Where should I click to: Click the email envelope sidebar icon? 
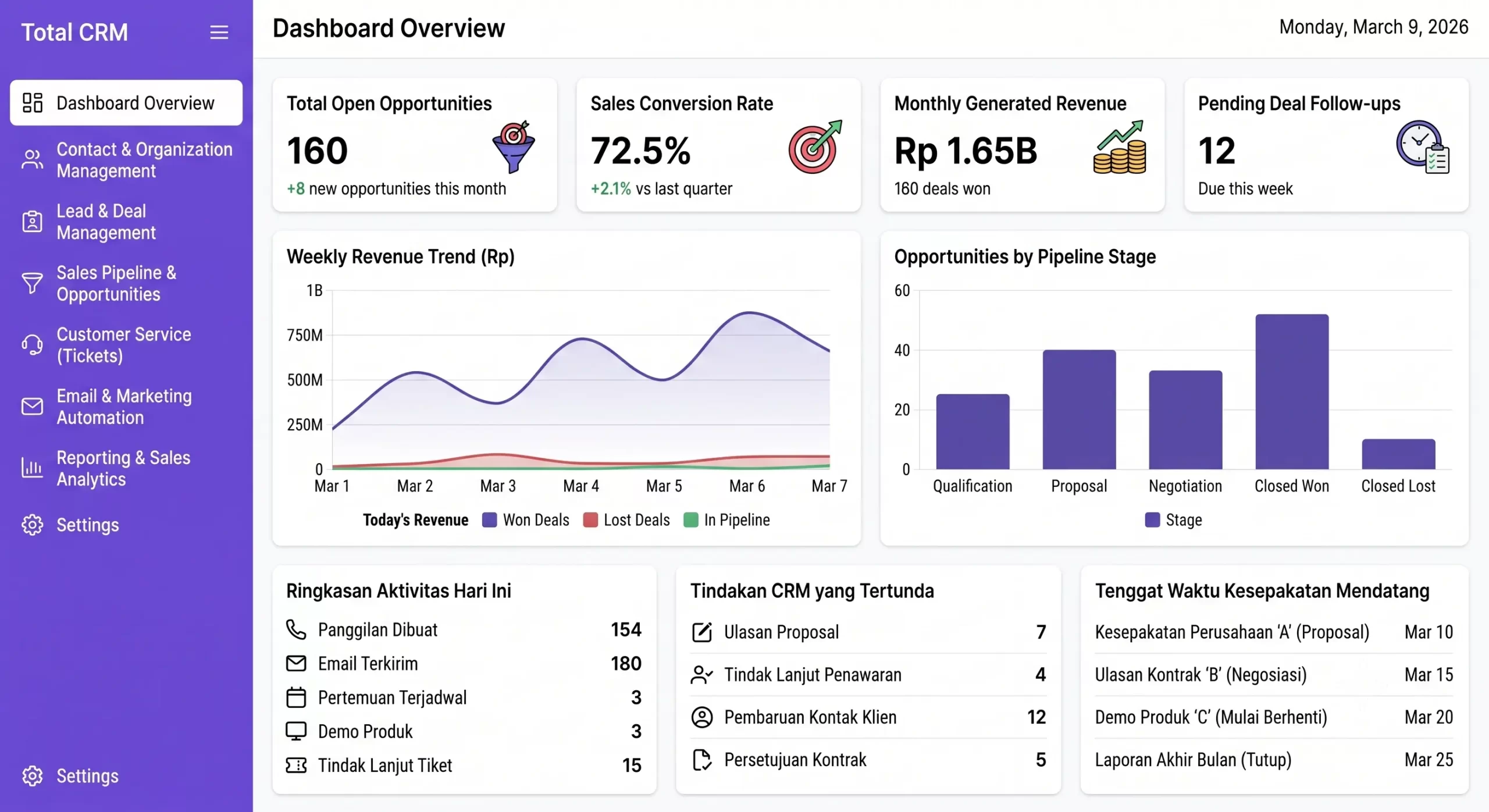33,407
